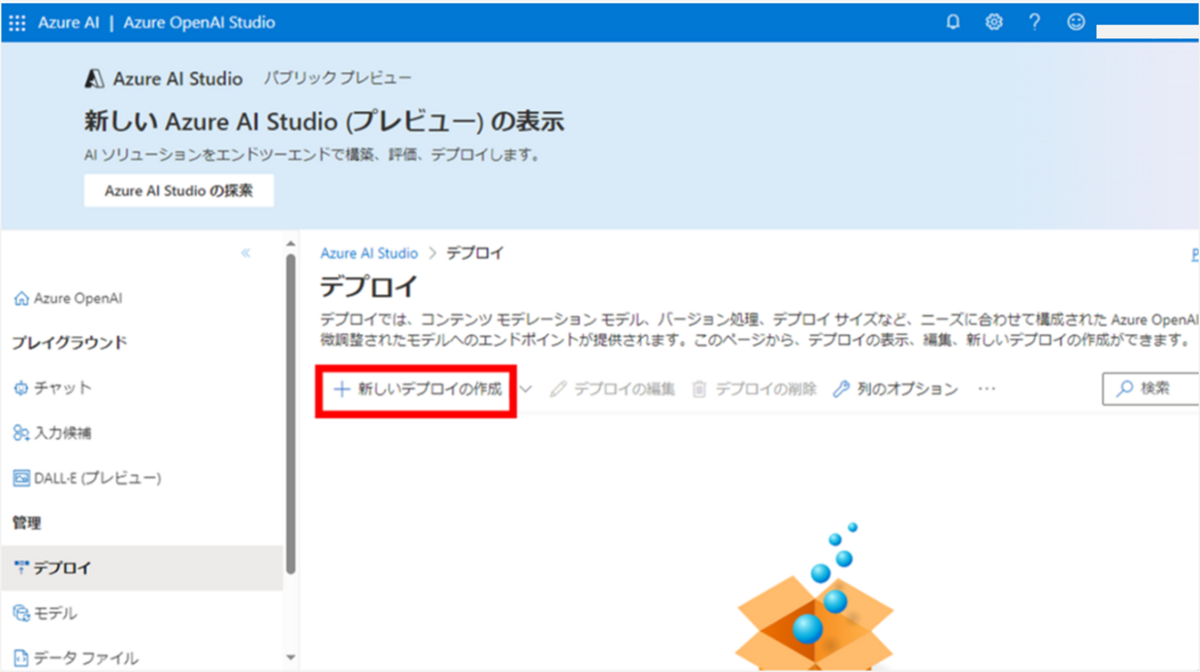Open the toolbar ellipsis overflow menu
This screenshot has width=1200, height=672.
tap(987, 389)
